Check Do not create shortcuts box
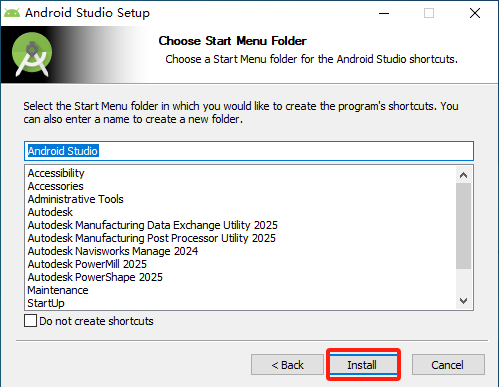Viewport: 499px width, 387px height. tap(30, 321)
